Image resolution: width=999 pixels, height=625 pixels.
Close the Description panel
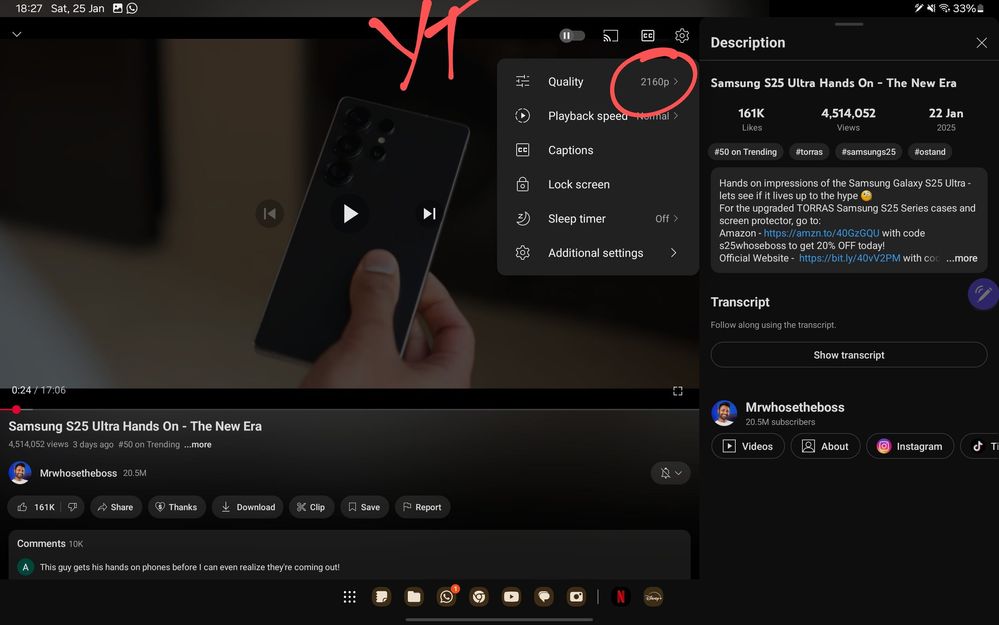tap(981, 43)
